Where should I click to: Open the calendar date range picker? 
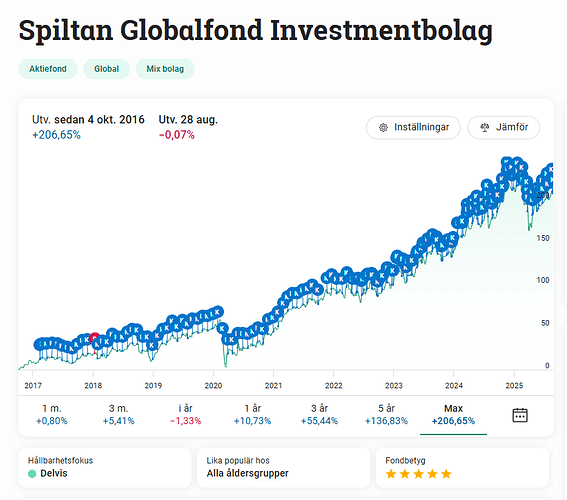click(520, 415)
